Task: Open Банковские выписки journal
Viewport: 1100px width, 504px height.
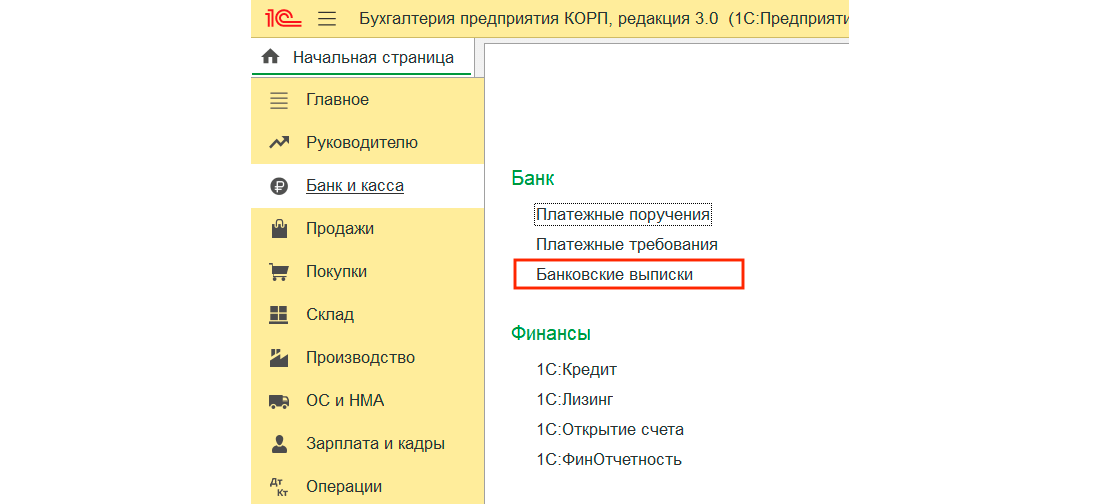Action: pos(614,274)
